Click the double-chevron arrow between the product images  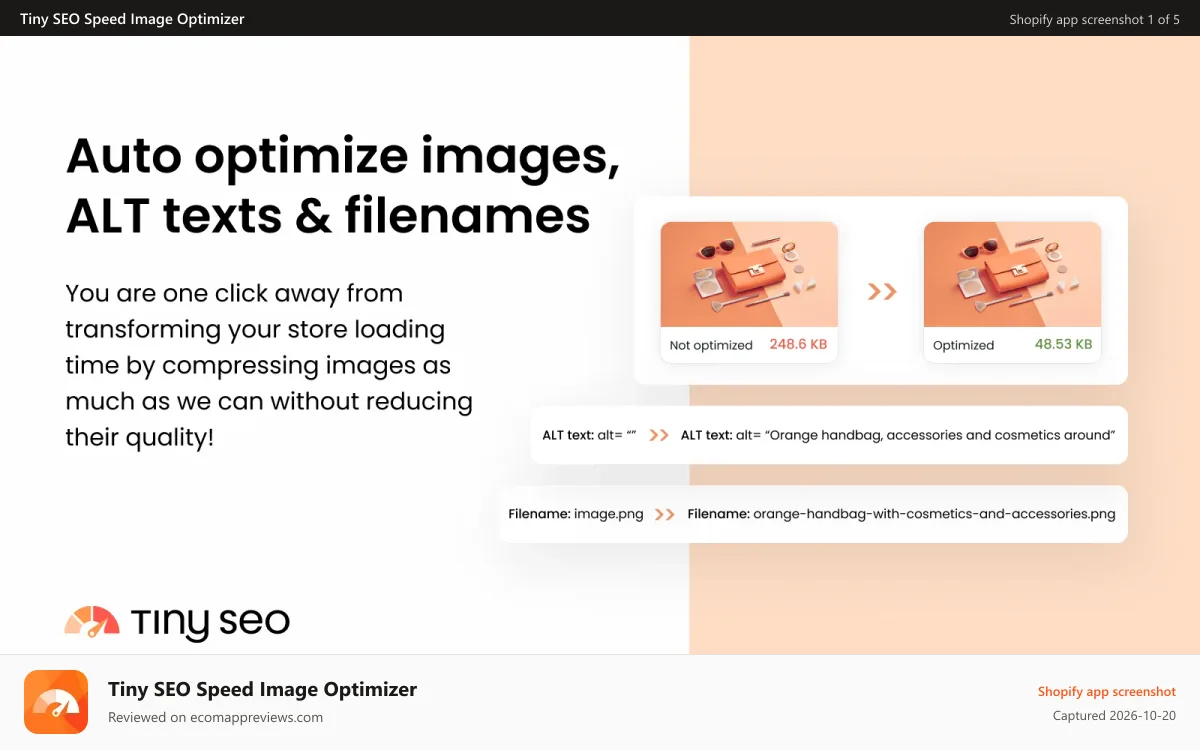[x=881, y=291]
